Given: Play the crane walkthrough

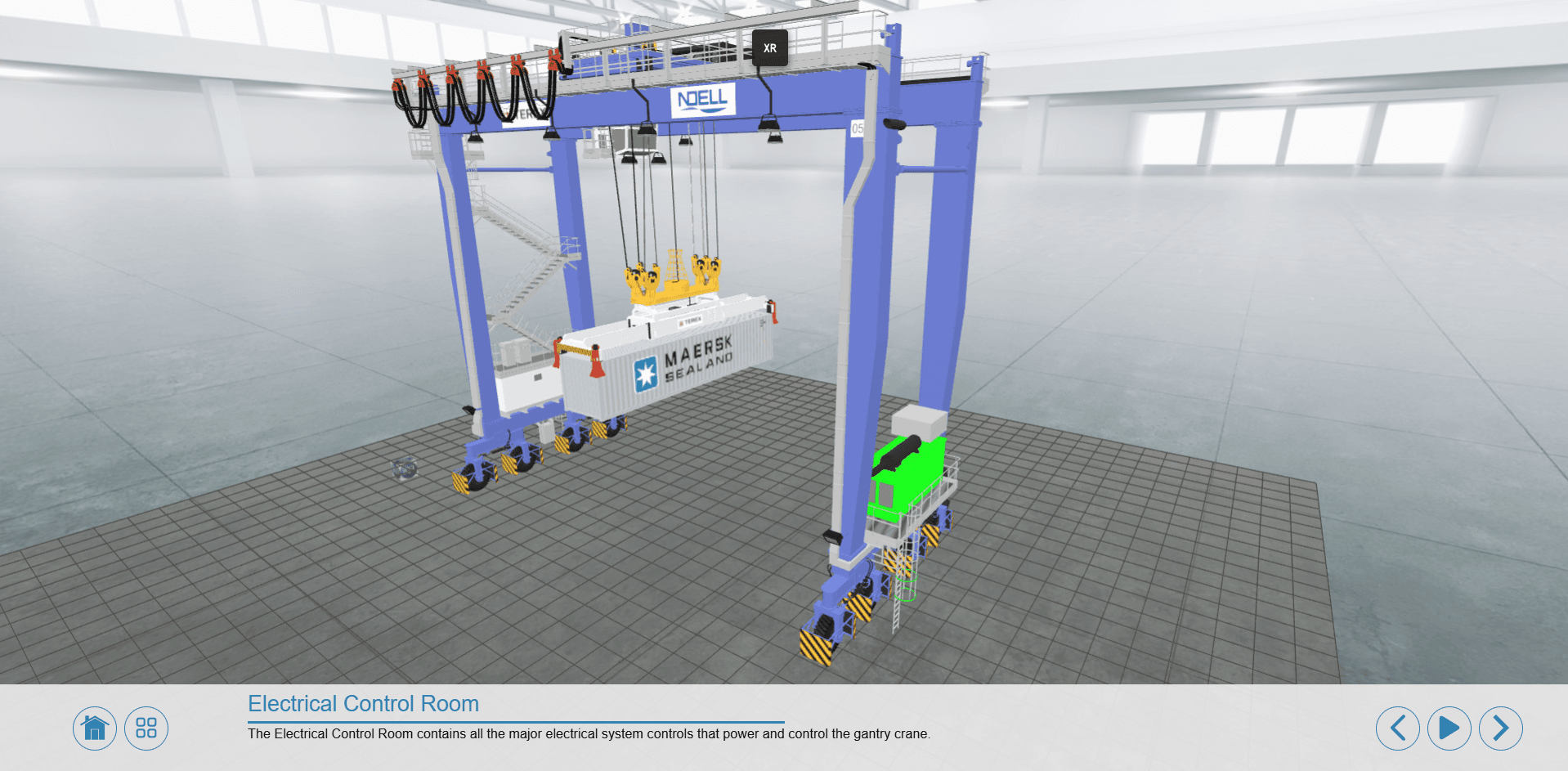Looking at the screenshot, I should point(1449,728).
